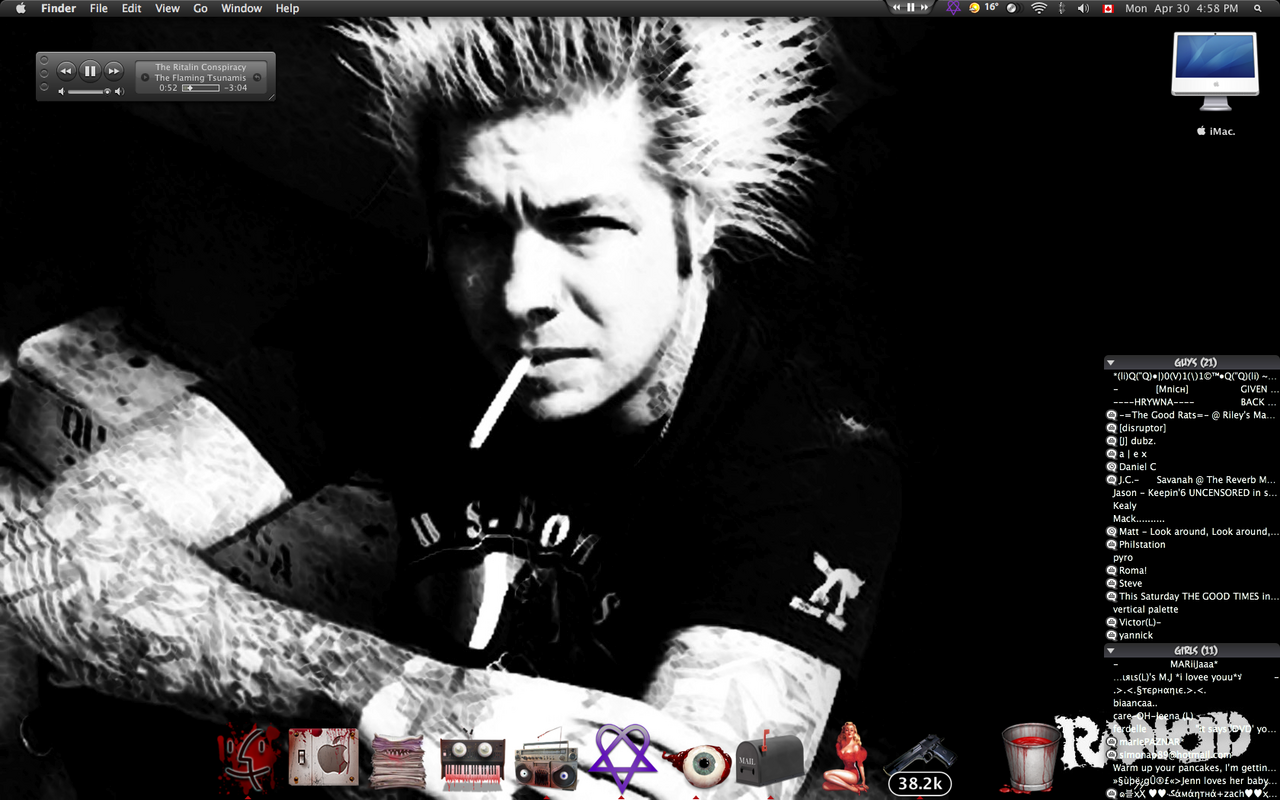Viewport: 1280px width, 800px height.
Task: Open the weather menu item showing 16°
Action: click(984, 7)
